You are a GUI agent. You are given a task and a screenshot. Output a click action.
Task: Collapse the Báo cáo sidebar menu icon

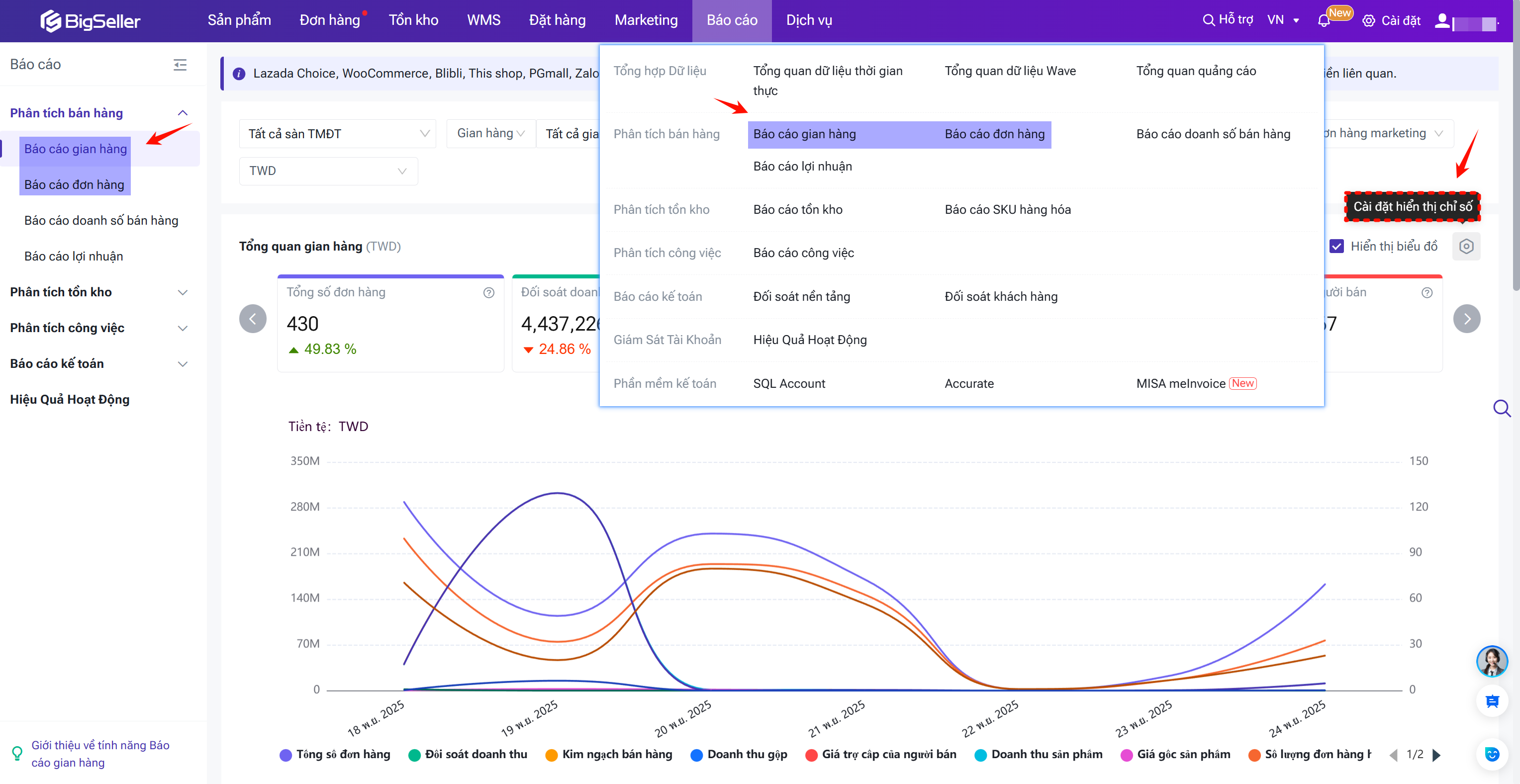(x=180, y=65)
